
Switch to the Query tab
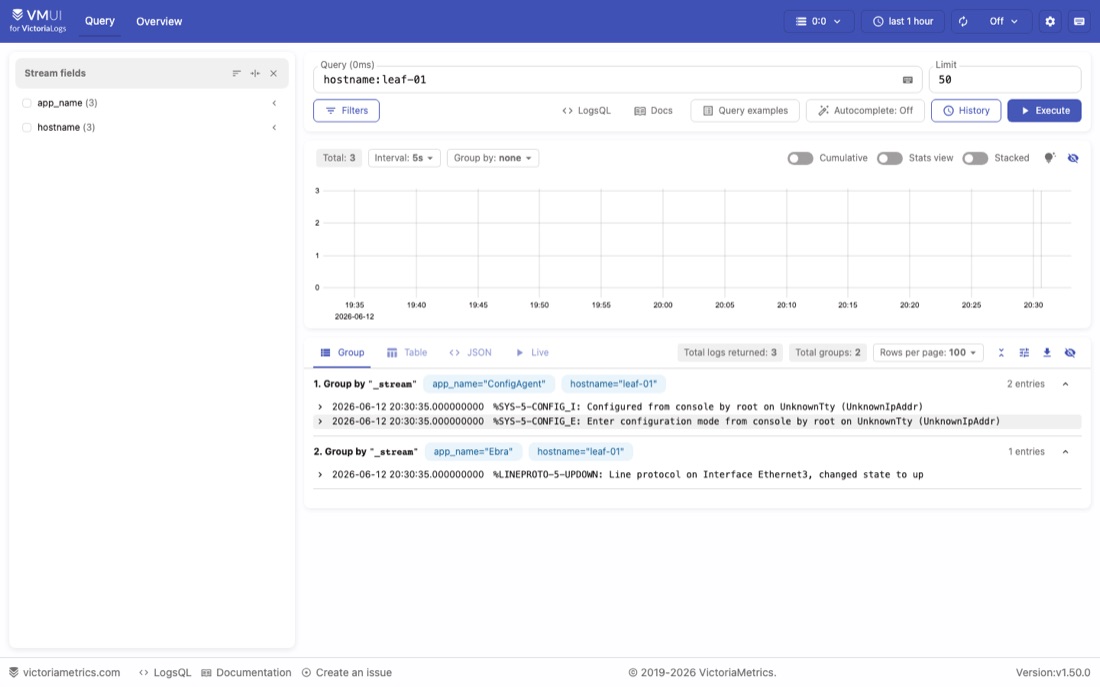coord(100,21)
